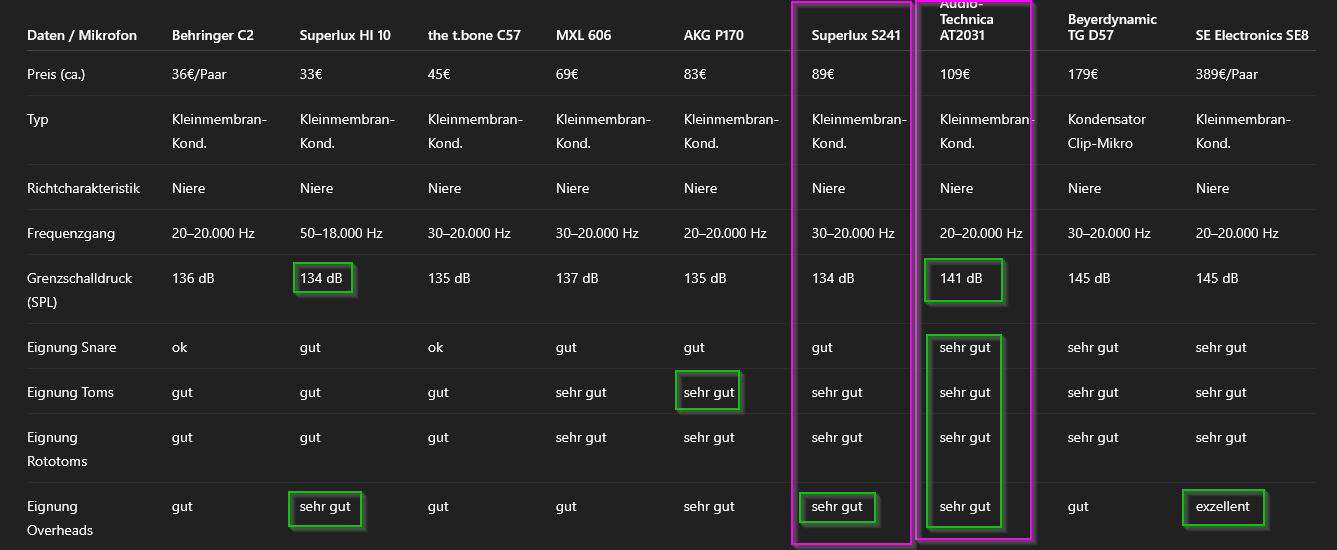Click AT2031's 'sehr gut' Overheads rating
1337x550 pixels.
point(965,506)
